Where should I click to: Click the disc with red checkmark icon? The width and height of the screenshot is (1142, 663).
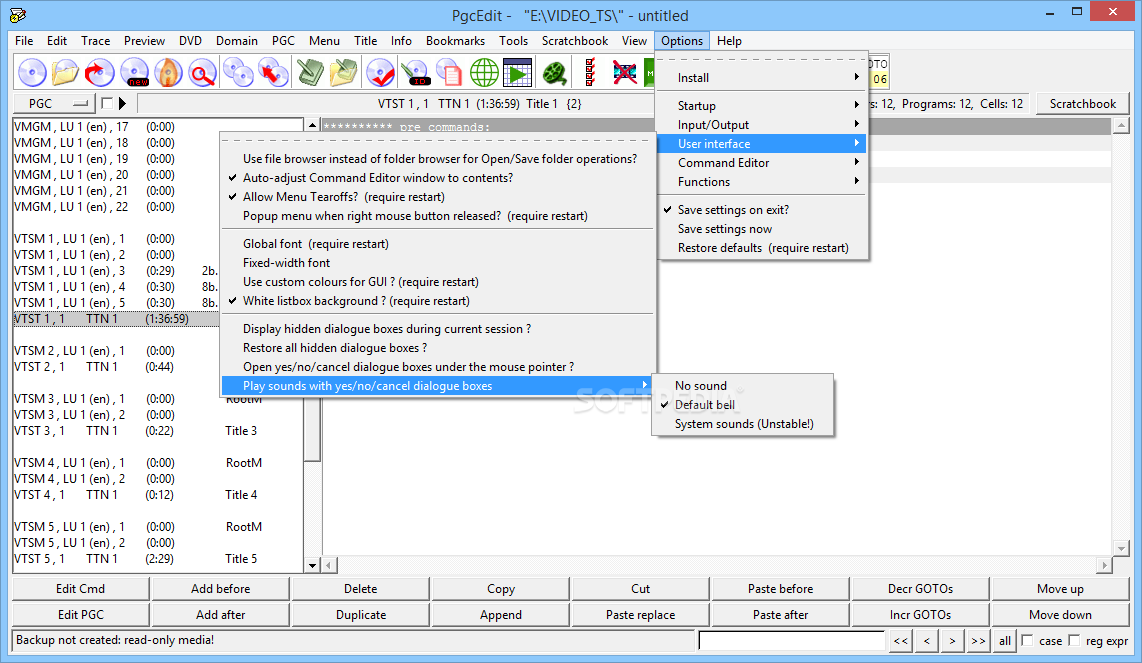pos(380,73)
